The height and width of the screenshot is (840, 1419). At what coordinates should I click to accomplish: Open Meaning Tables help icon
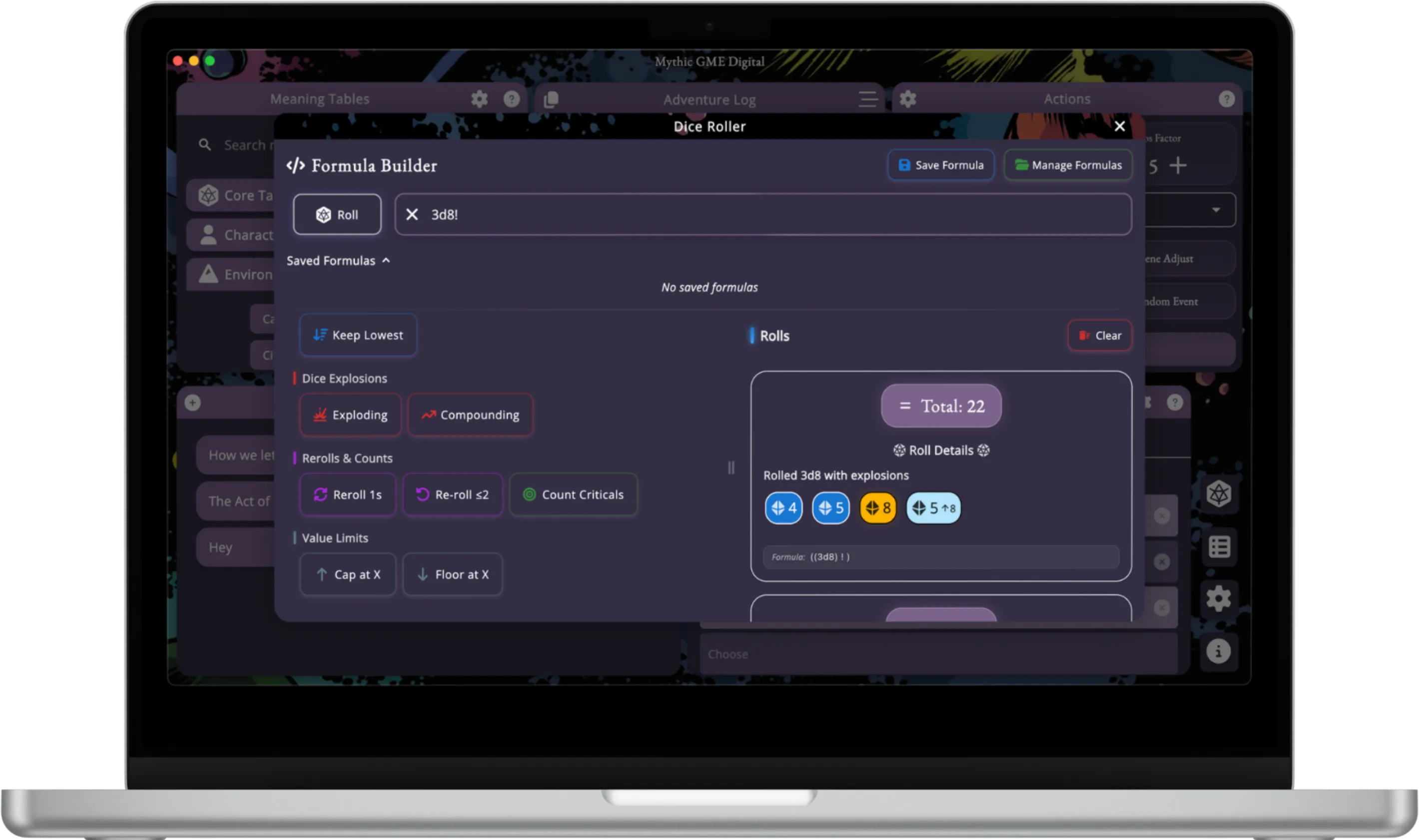pos(511,99)
